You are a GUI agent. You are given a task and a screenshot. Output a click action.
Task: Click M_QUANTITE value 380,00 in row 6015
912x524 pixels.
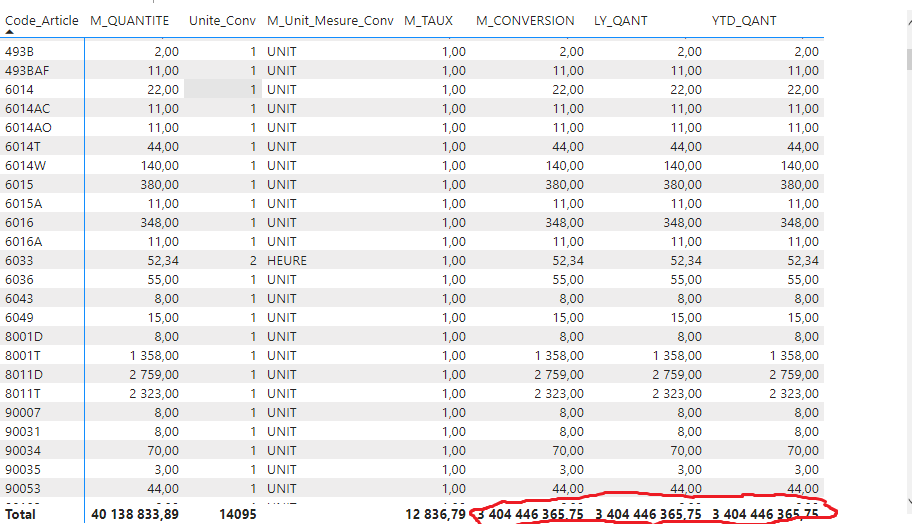(x=159, y=184)
